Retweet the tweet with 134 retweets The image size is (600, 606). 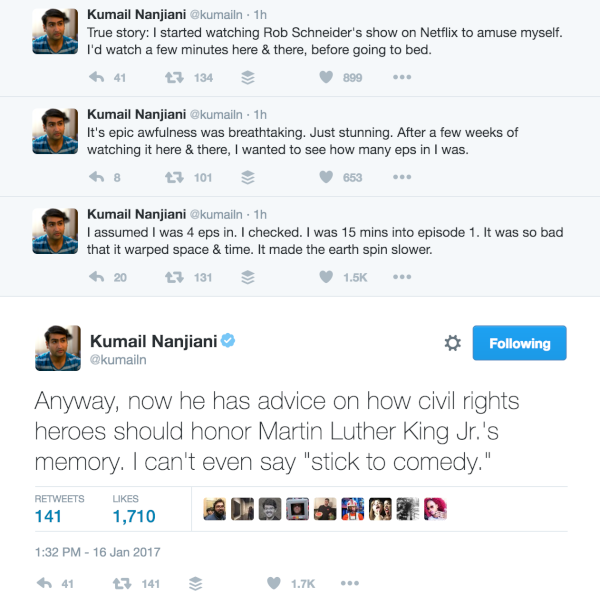pos(174,78)
